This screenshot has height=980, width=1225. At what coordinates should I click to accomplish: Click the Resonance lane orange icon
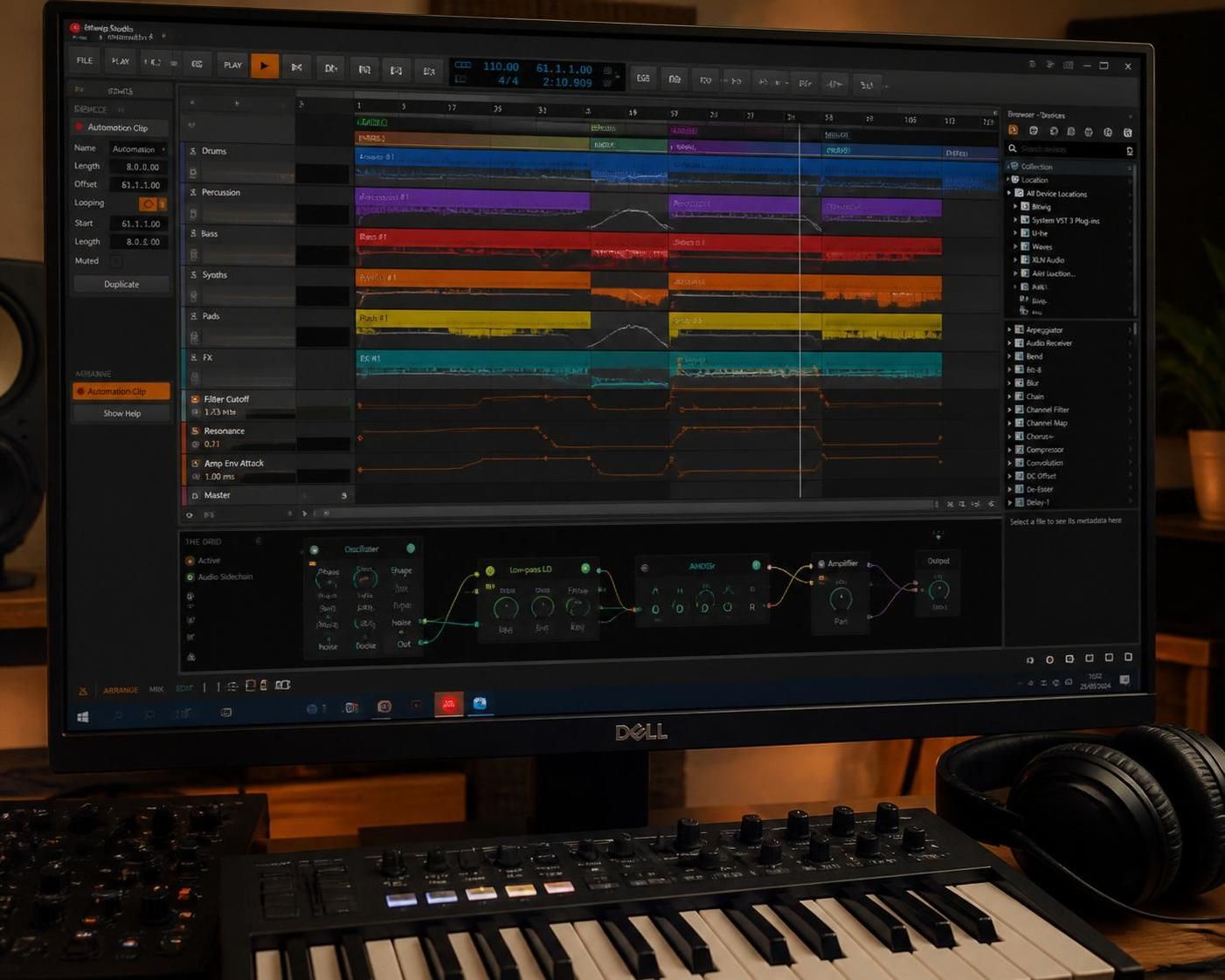pyautogui.click(x=195, y=431)
